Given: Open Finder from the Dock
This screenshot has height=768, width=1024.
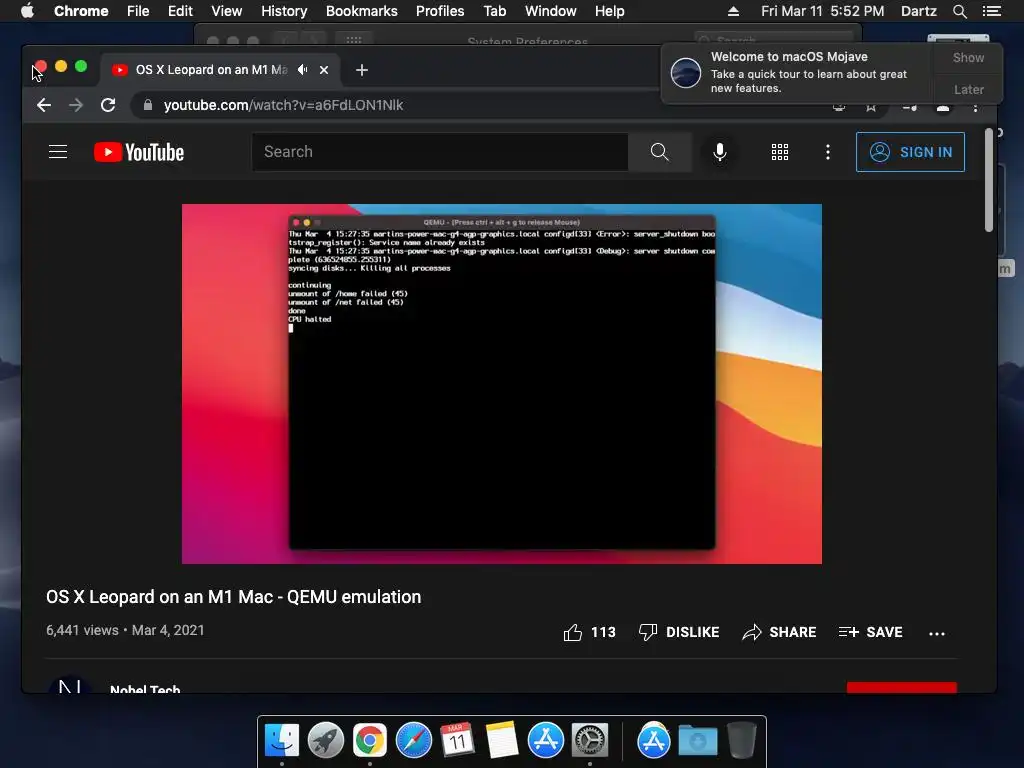Looking at the screenshot, I should [282, 741].
